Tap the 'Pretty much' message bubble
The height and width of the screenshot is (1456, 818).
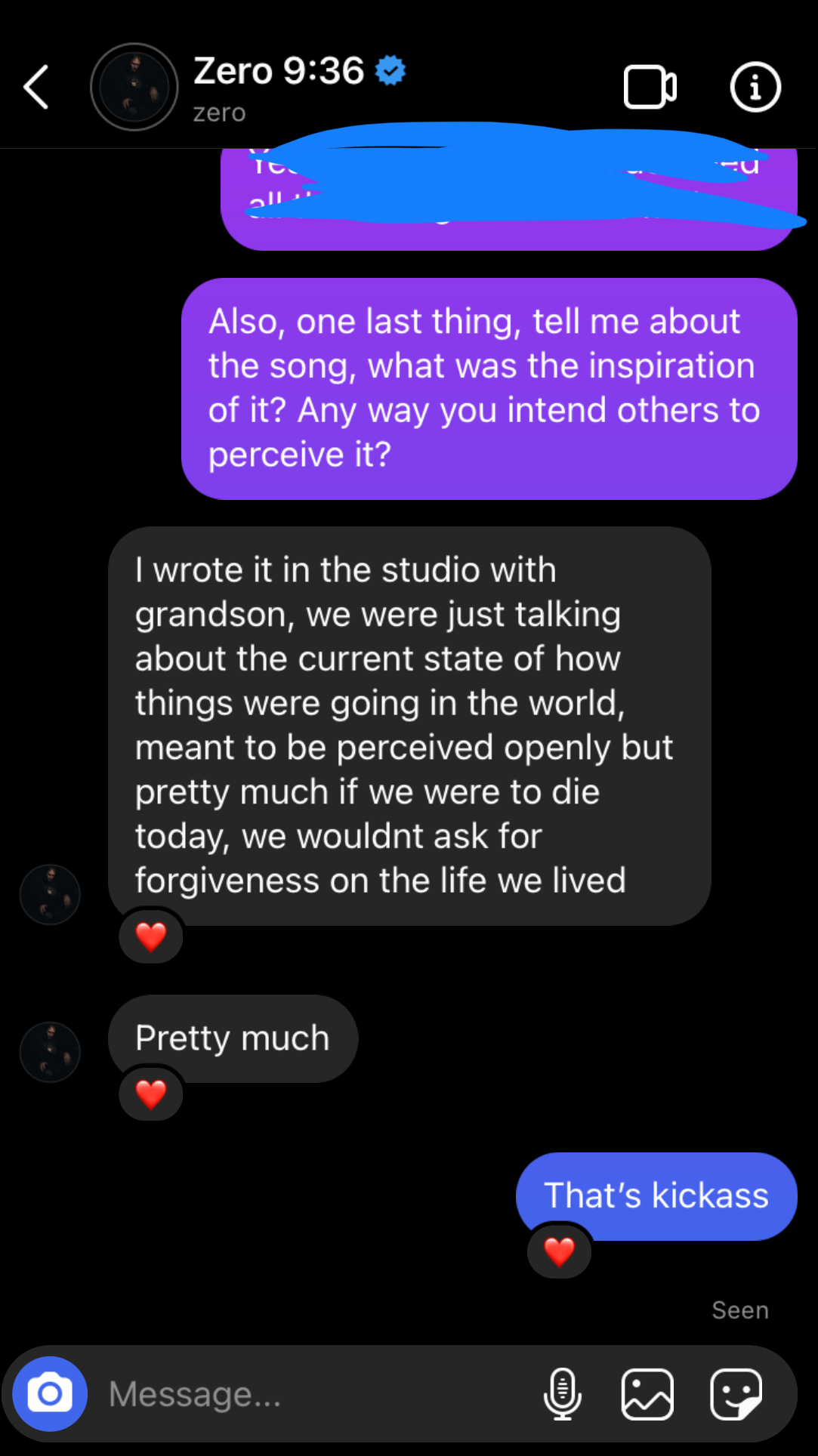(x=233, y=1038)
